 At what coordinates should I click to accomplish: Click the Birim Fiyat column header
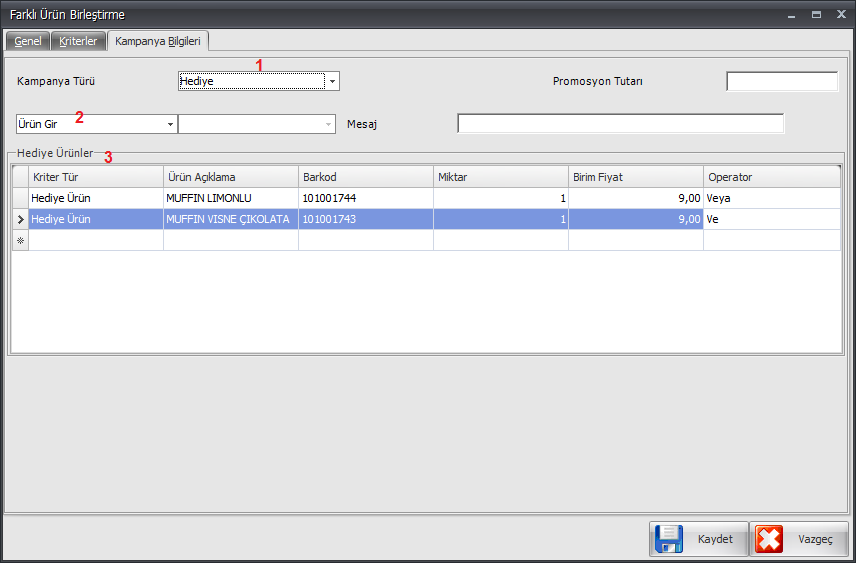635,177
